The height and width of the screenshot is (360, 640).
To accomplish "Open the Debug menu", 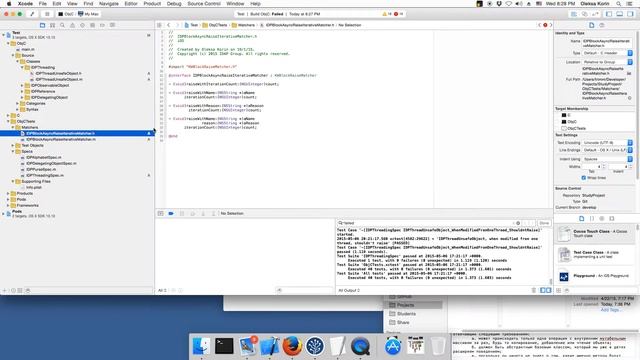I will pyautogui.click(x=174, y=3).
